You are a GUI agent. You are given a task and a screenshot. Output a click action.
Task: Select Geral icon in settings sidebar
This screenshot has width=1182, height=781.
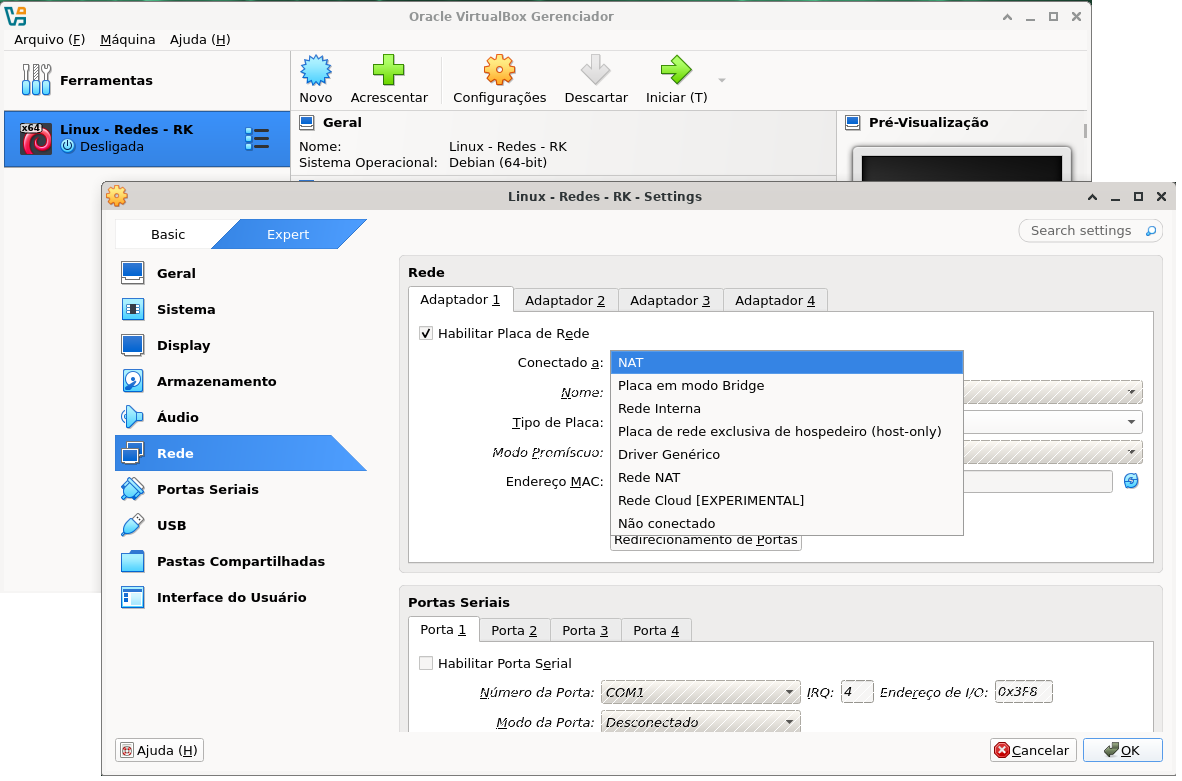tap(133, 273)
